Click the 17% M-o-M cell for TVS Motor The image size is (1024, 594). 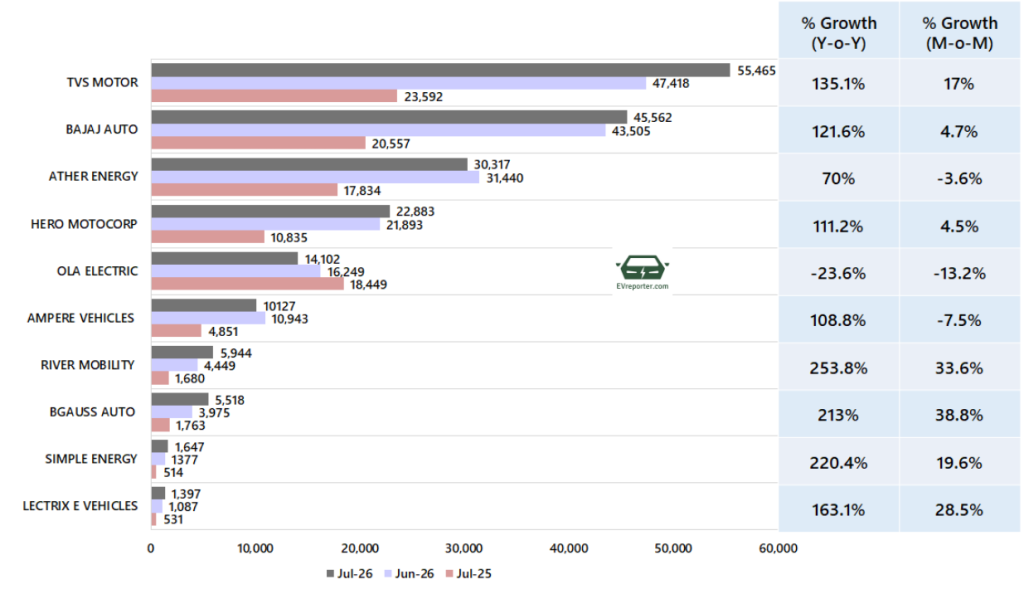(x=960, y=84)
